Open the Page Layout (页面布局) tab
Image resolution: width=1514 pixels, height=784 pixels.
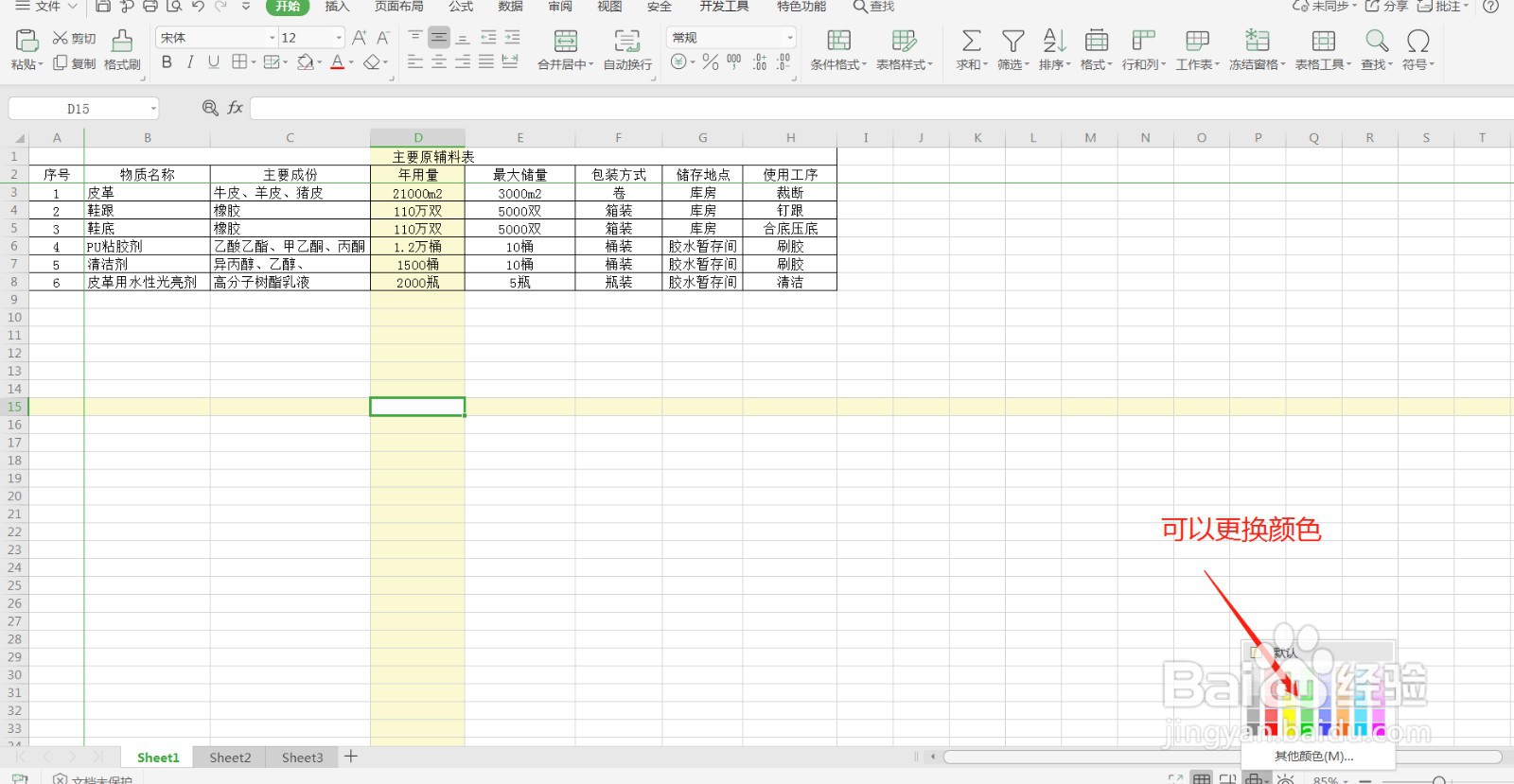[x=398, y=6]
